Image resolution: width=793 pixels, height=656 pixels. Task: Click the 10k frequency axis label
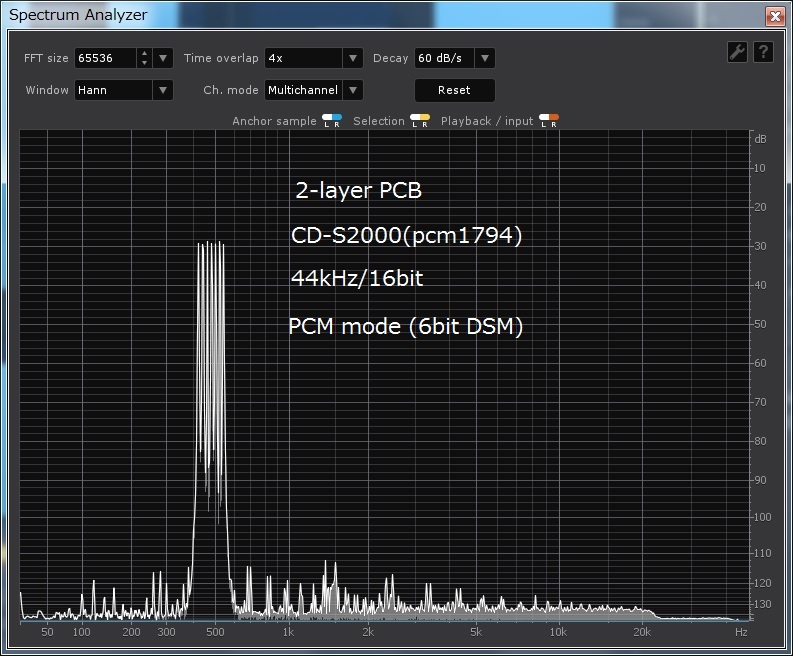tap(558, 632)
